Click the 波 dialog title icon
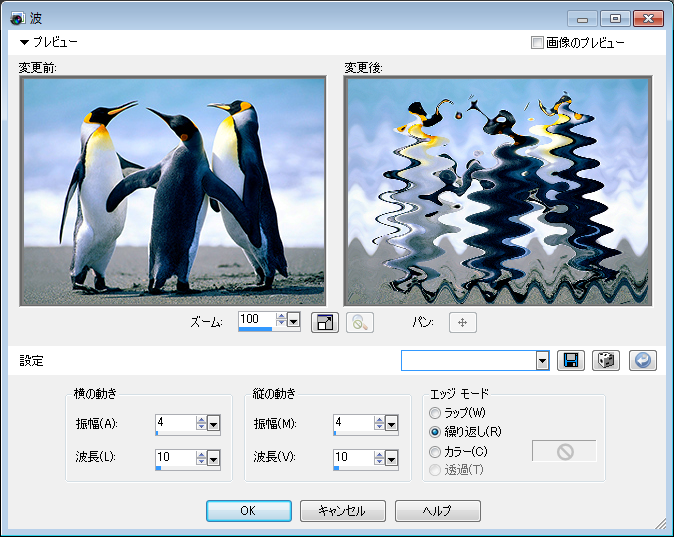The width and height of the screenshot is (674, 537). click(x=18, y=18)
